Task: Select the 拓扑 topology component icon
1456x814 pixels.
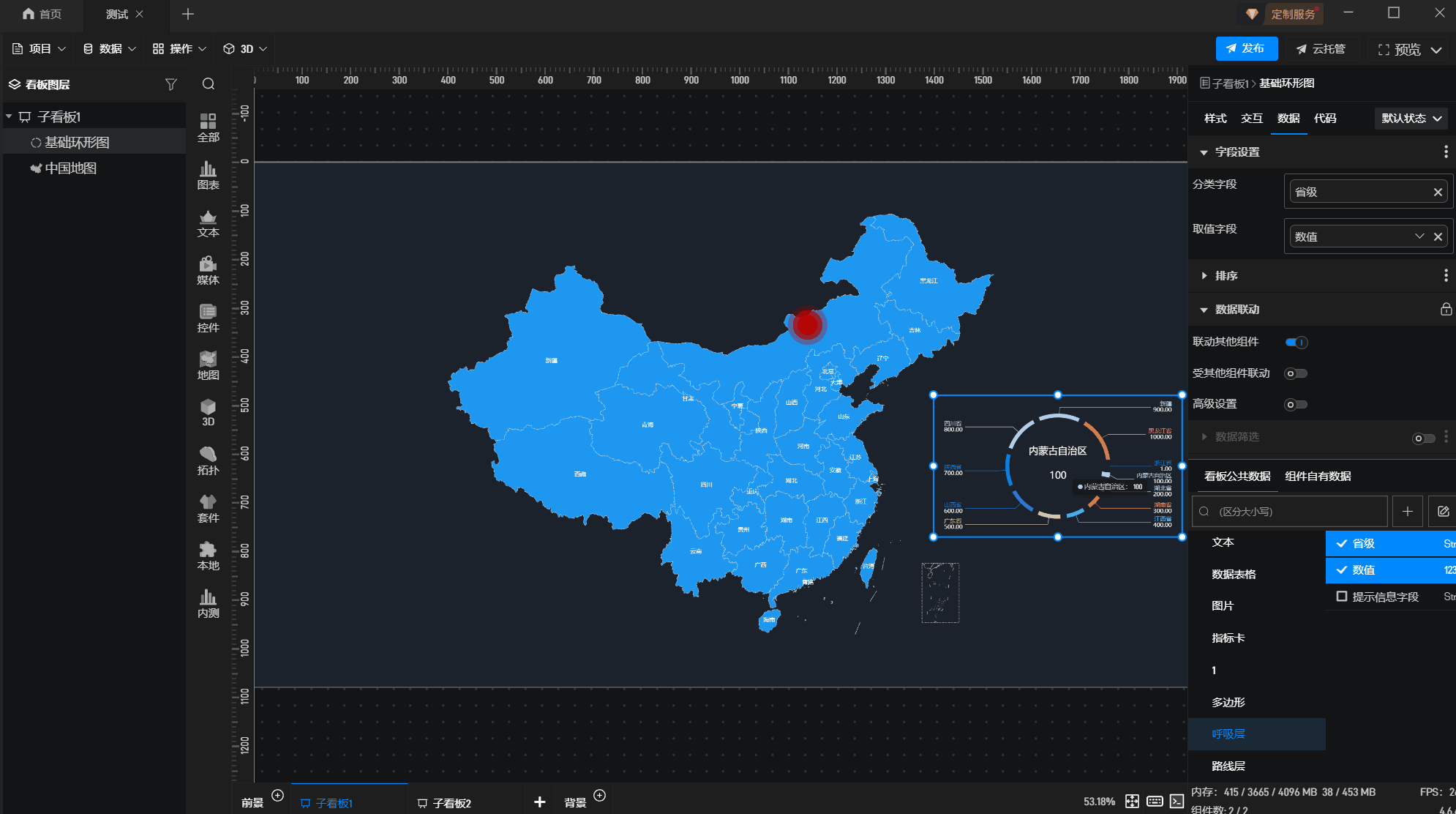Action: (208, 460)
